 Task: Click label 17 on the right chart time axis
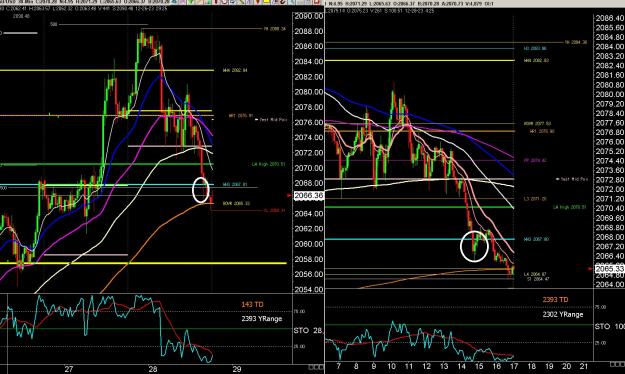pyautogui.click(x=514, y=366)
